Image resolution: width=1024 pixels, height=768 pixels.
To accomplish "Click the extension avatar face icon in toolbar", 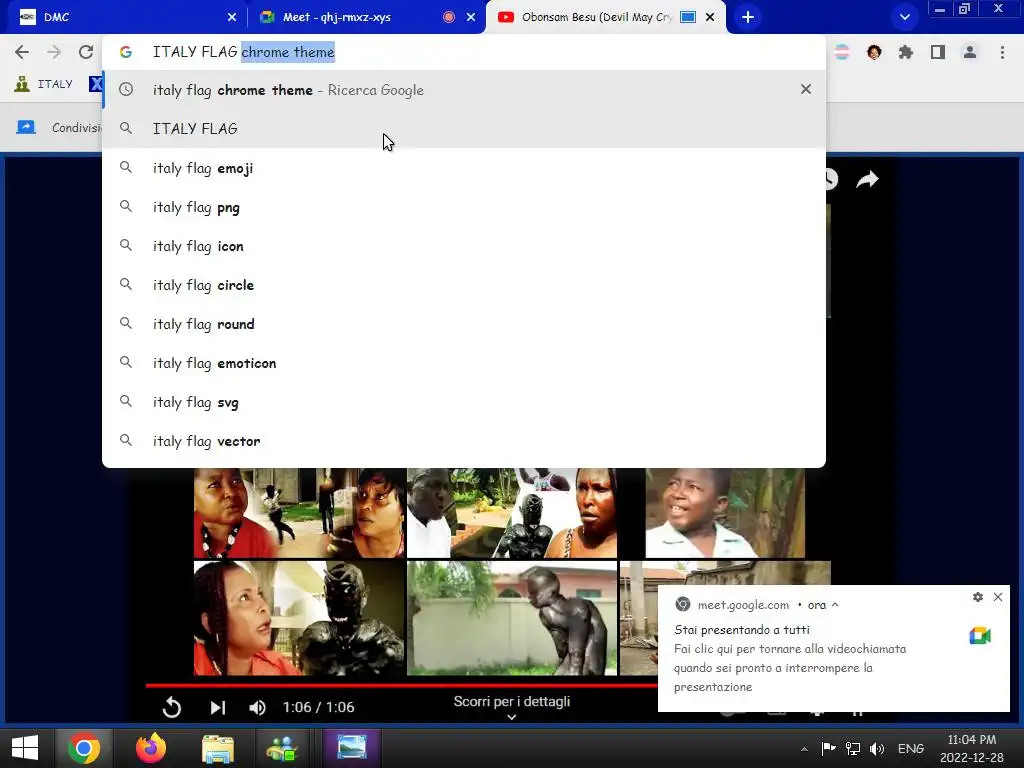I will coord(874,52).
